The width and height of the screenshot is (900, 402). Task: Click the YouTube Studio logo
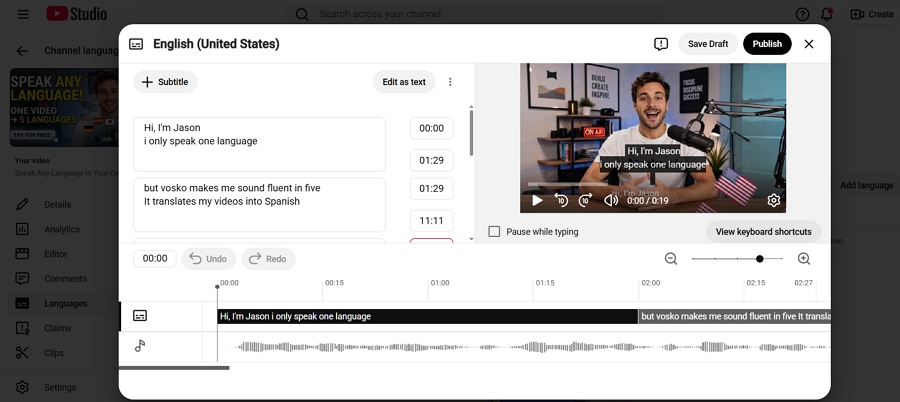[77, 14]
